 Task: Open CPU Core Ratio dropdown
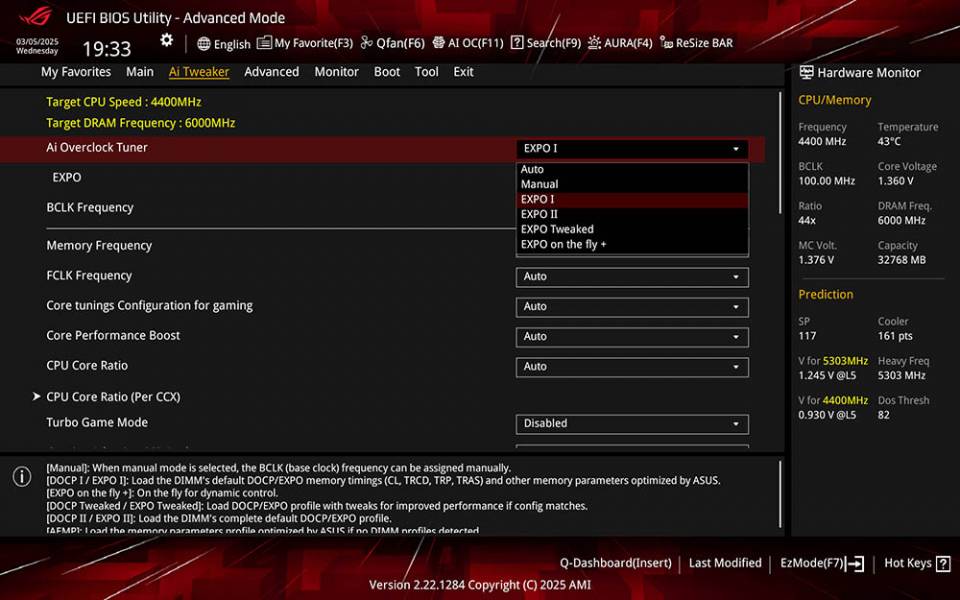[632, 367]
